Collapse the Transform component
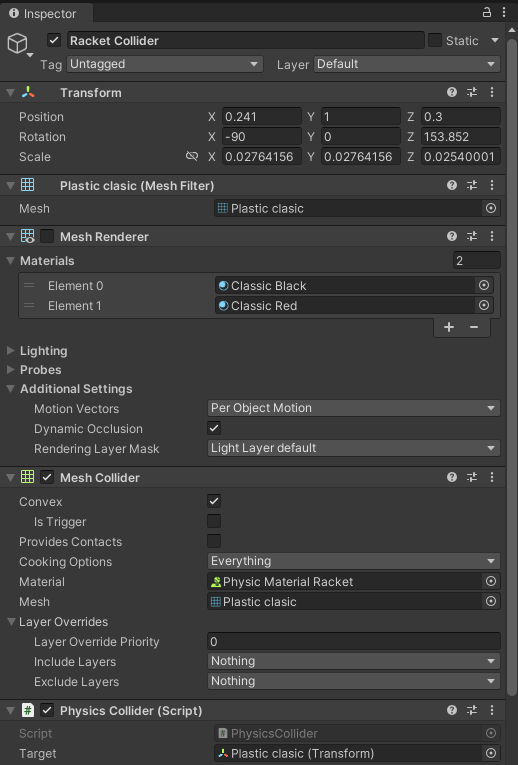518x765 pixels. coord(10,92)
